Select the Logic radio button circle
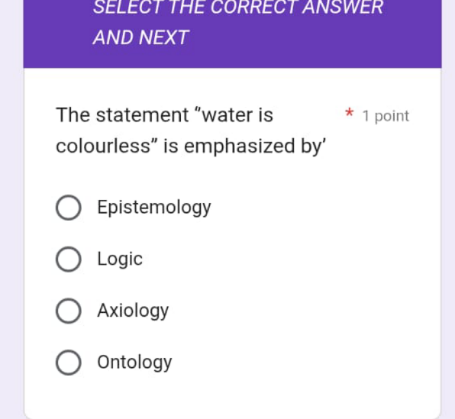The image size is (455, 419). pos(68,259)
